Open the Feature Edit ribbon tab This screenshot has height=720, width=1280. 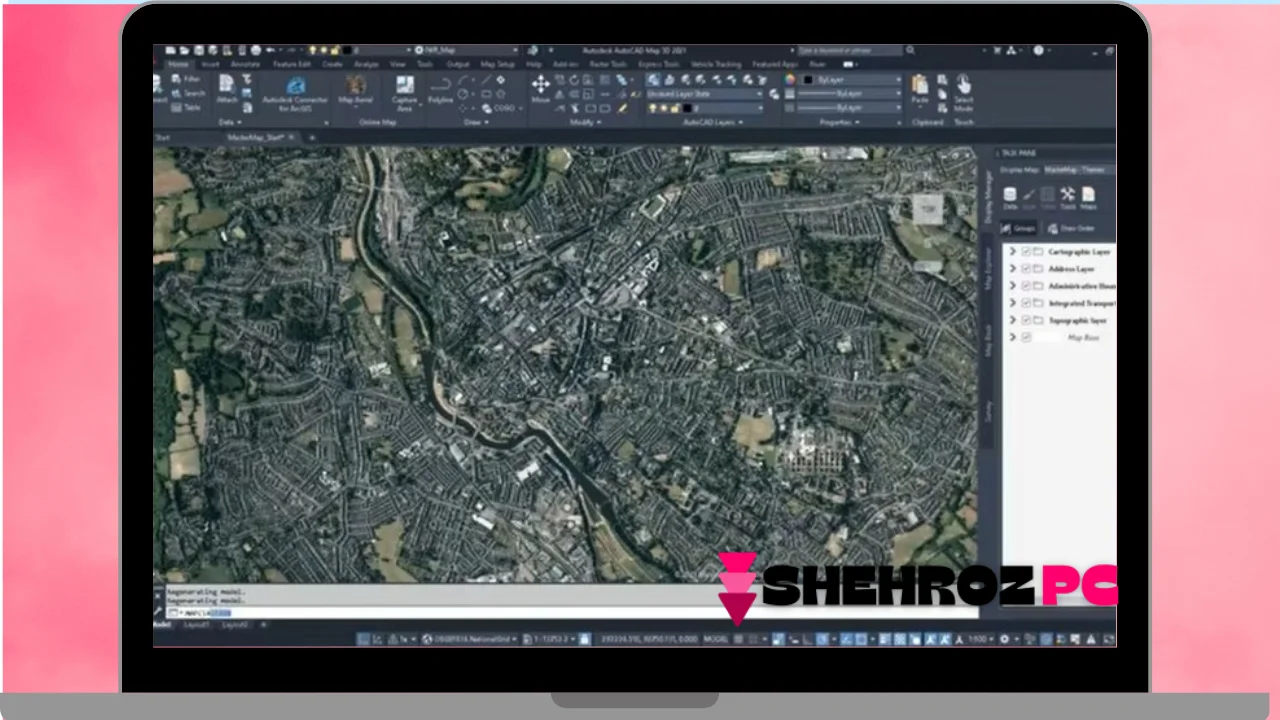[291, 64]
